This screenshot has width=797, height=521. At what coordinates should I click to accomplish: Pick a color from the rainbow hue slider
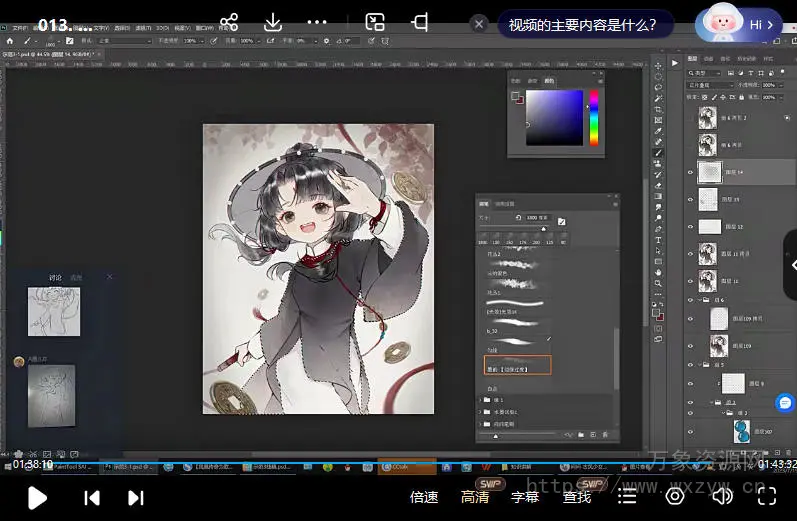point(593,117)
